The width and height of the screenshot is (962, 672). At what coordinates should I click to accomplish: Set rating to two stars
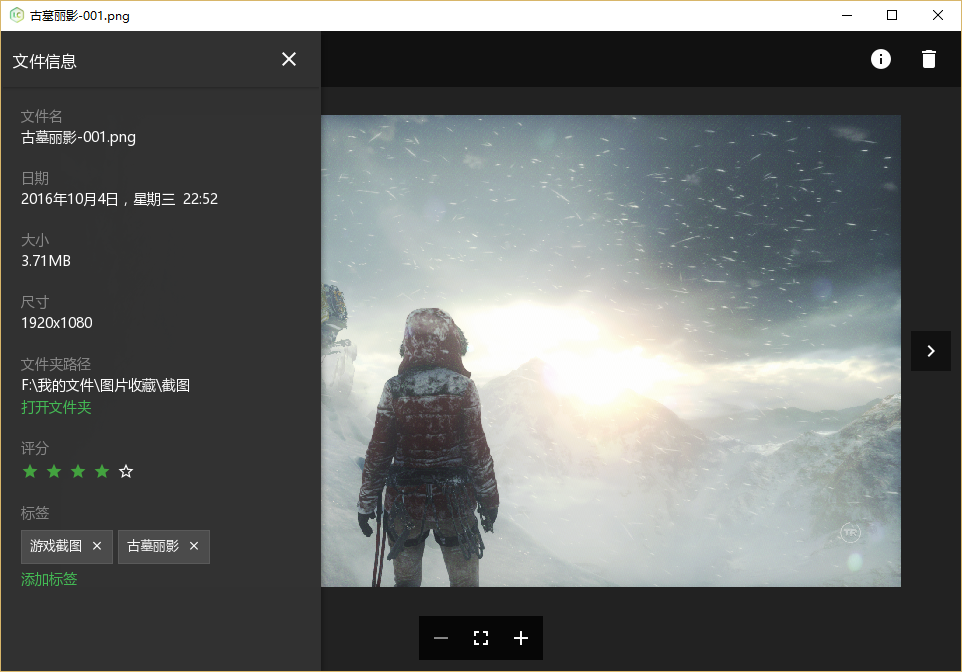point(54,471)
